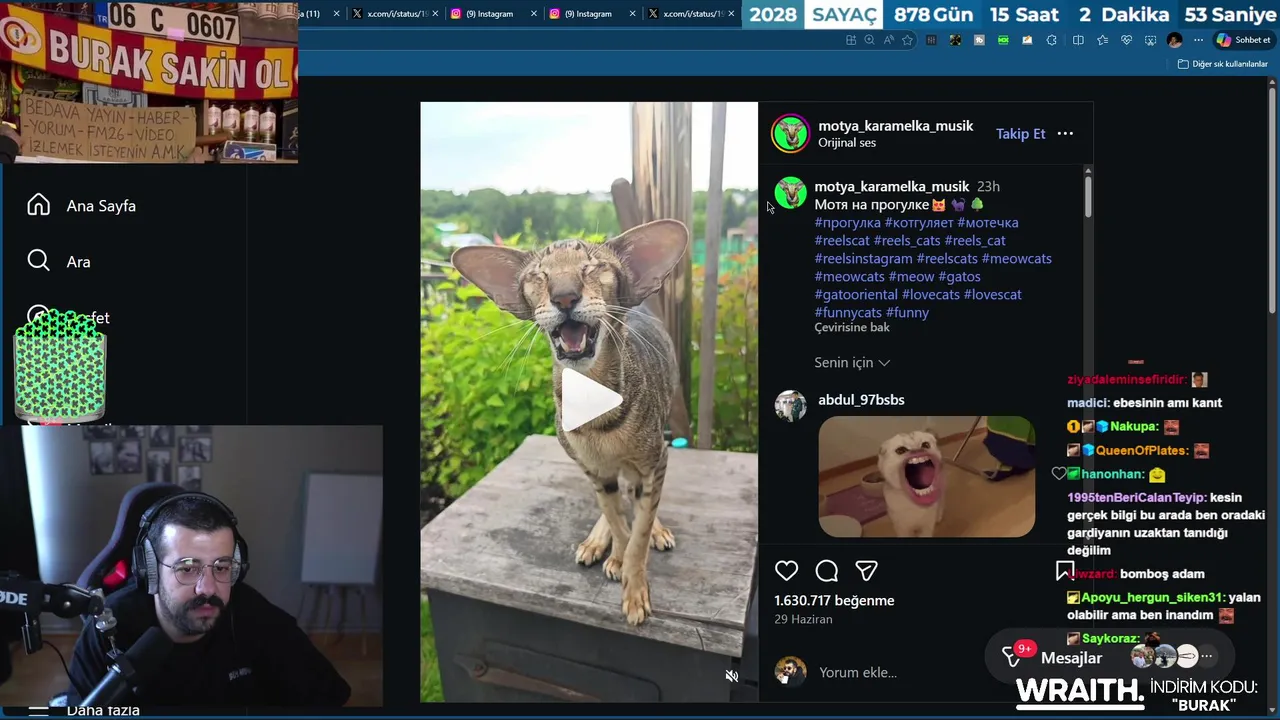Open post options three-dots menu
Viewport: 1280px width, 720px height.
click(1065, 133)
